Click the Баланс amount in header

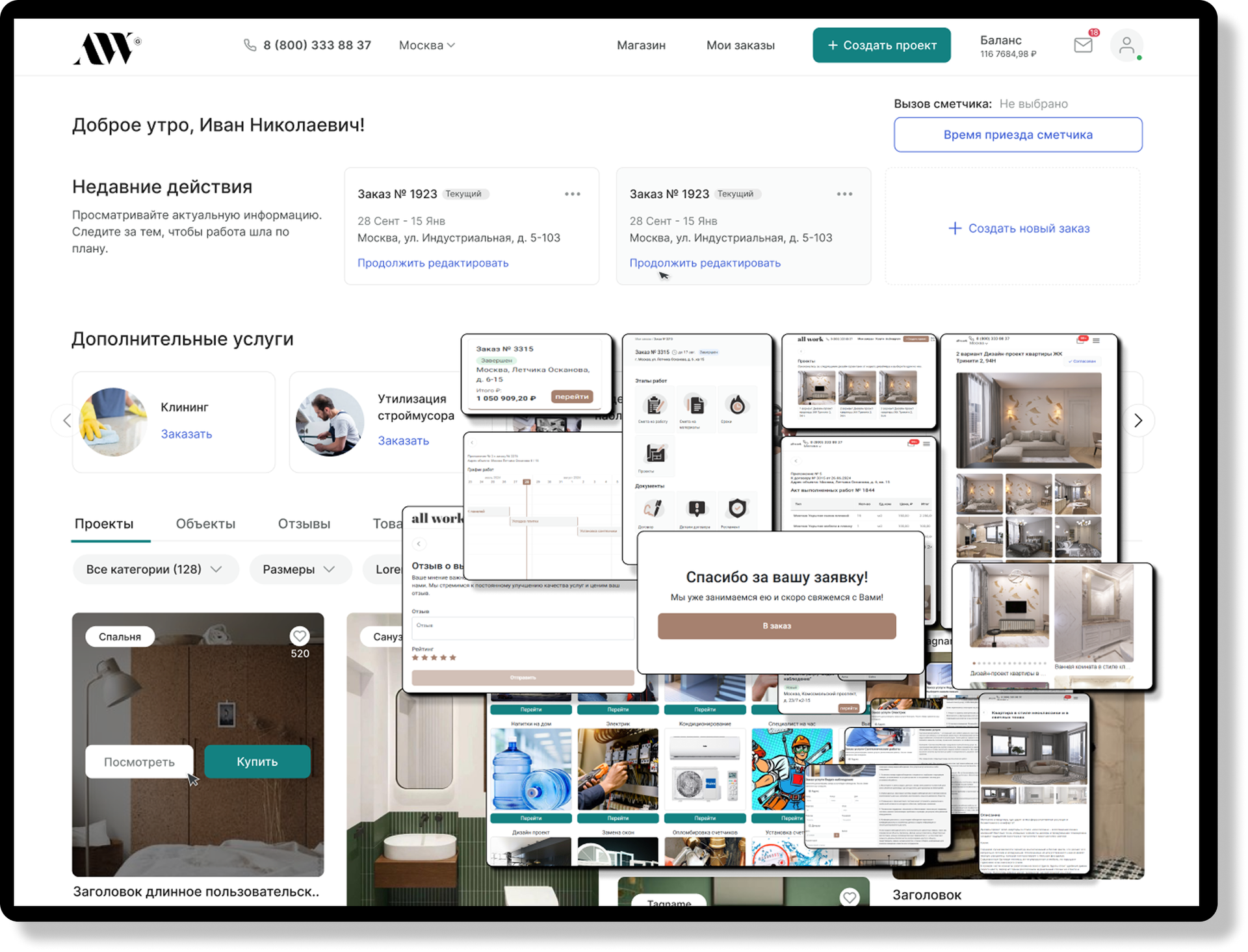(1008, 54)
